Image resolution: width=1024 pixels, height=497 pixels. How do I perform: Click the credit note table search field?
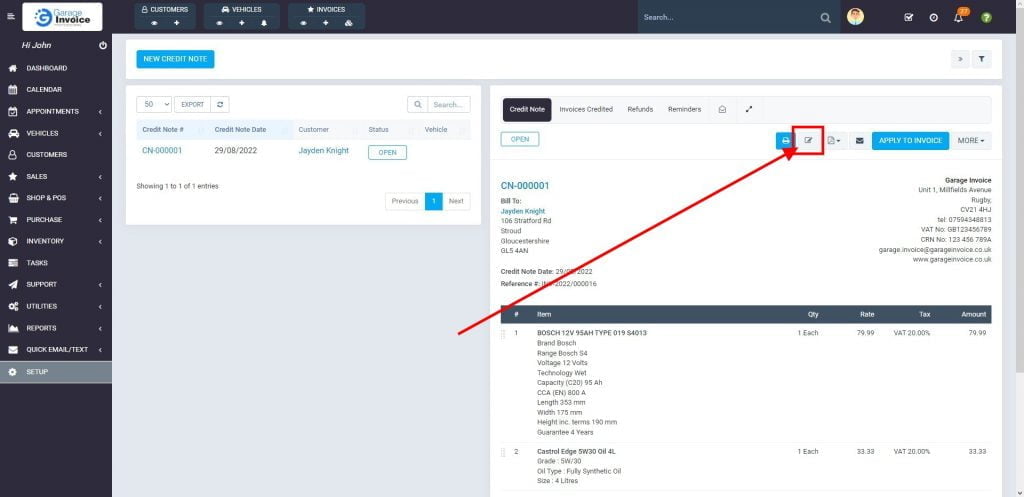(x=449, y=104)
